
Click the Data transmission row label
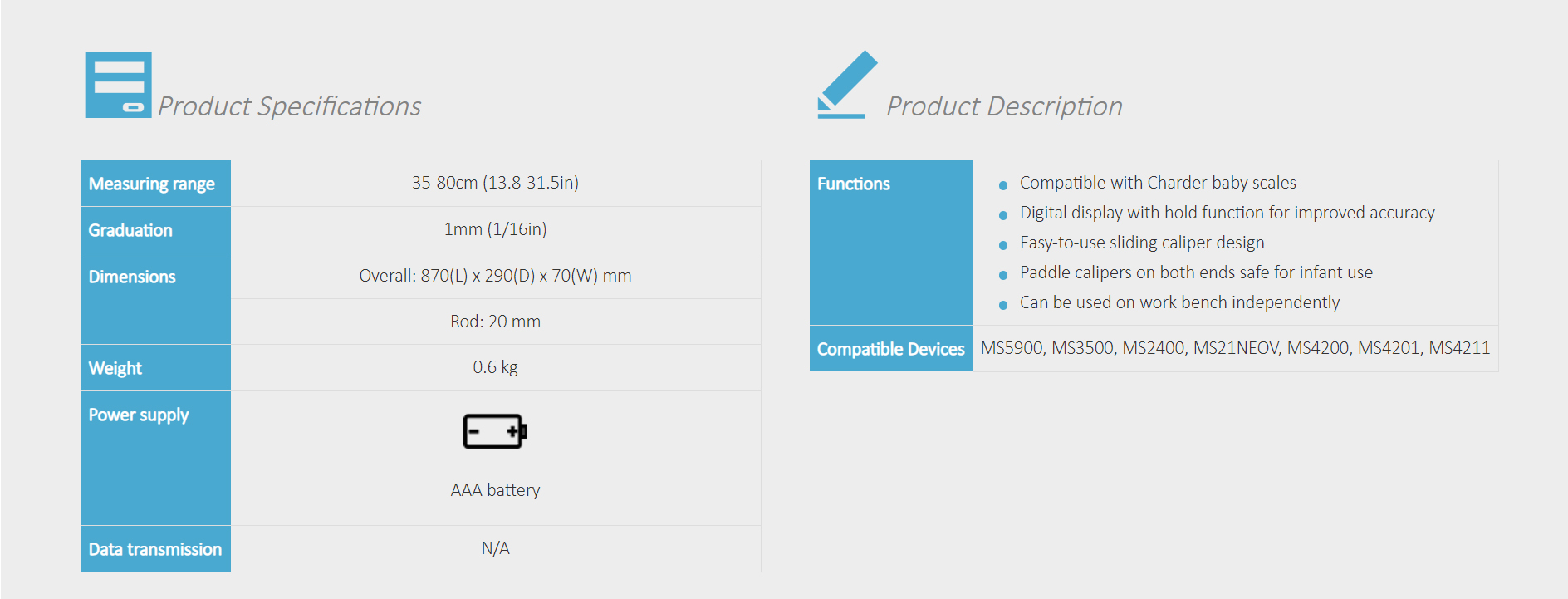point(155,549)
